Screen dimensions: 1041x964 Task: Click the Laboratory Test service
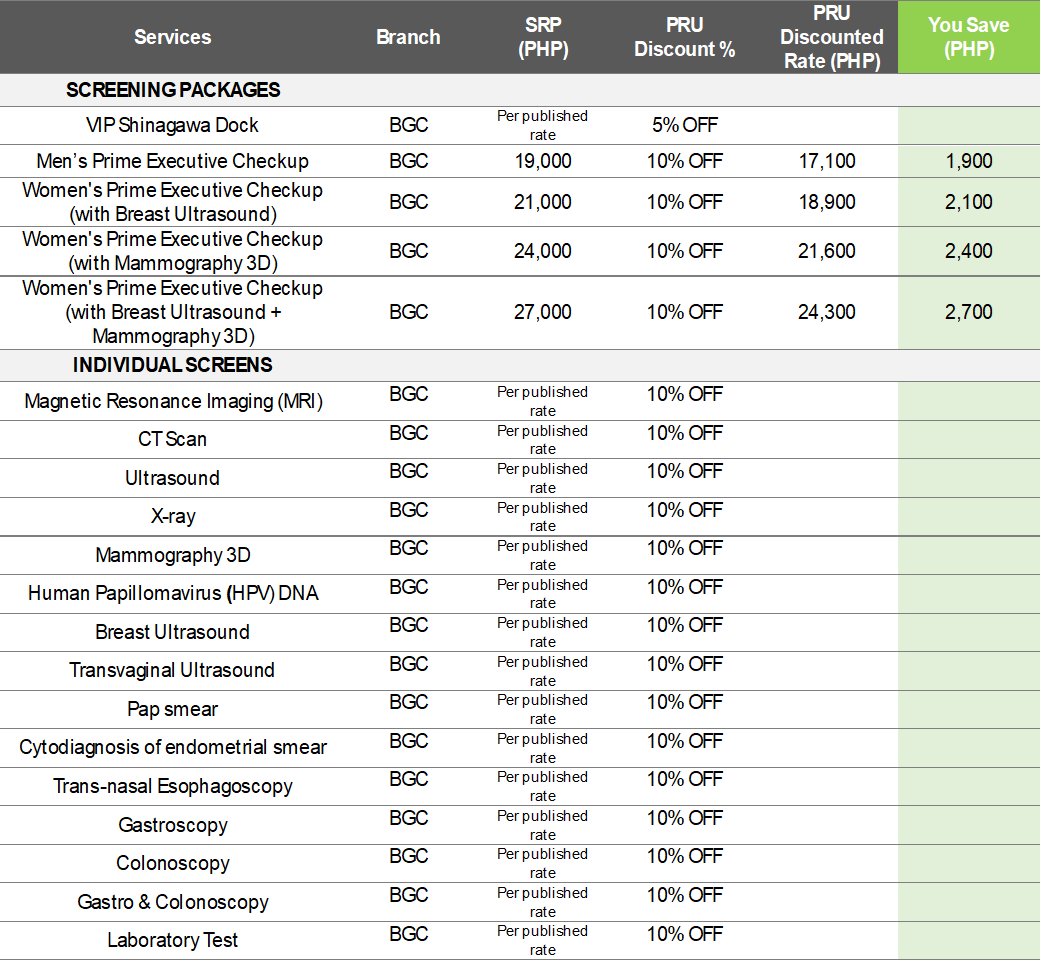[x=173, y=940]
